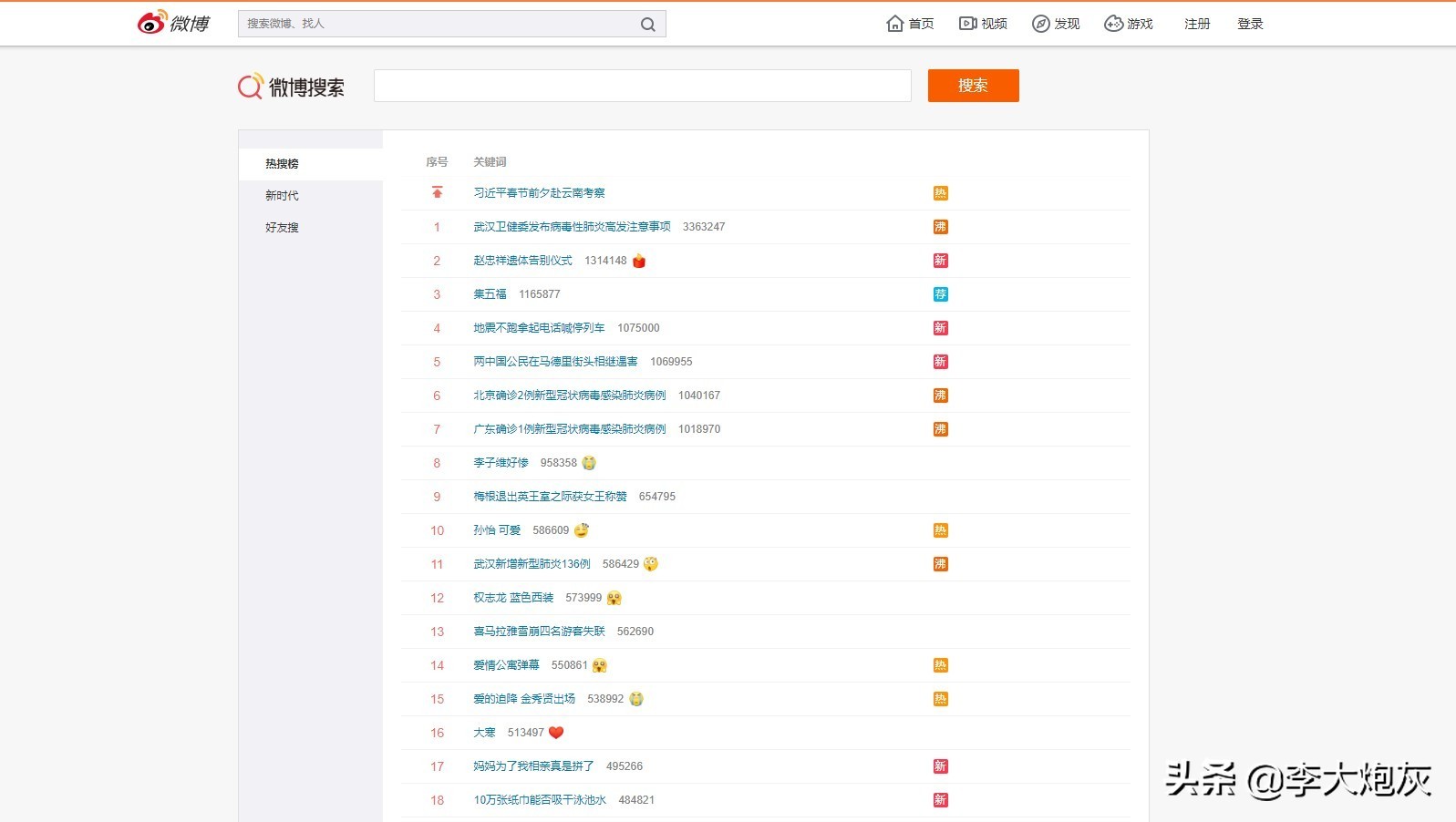Click 注册 to sign up

click(x=1197, y=24)
